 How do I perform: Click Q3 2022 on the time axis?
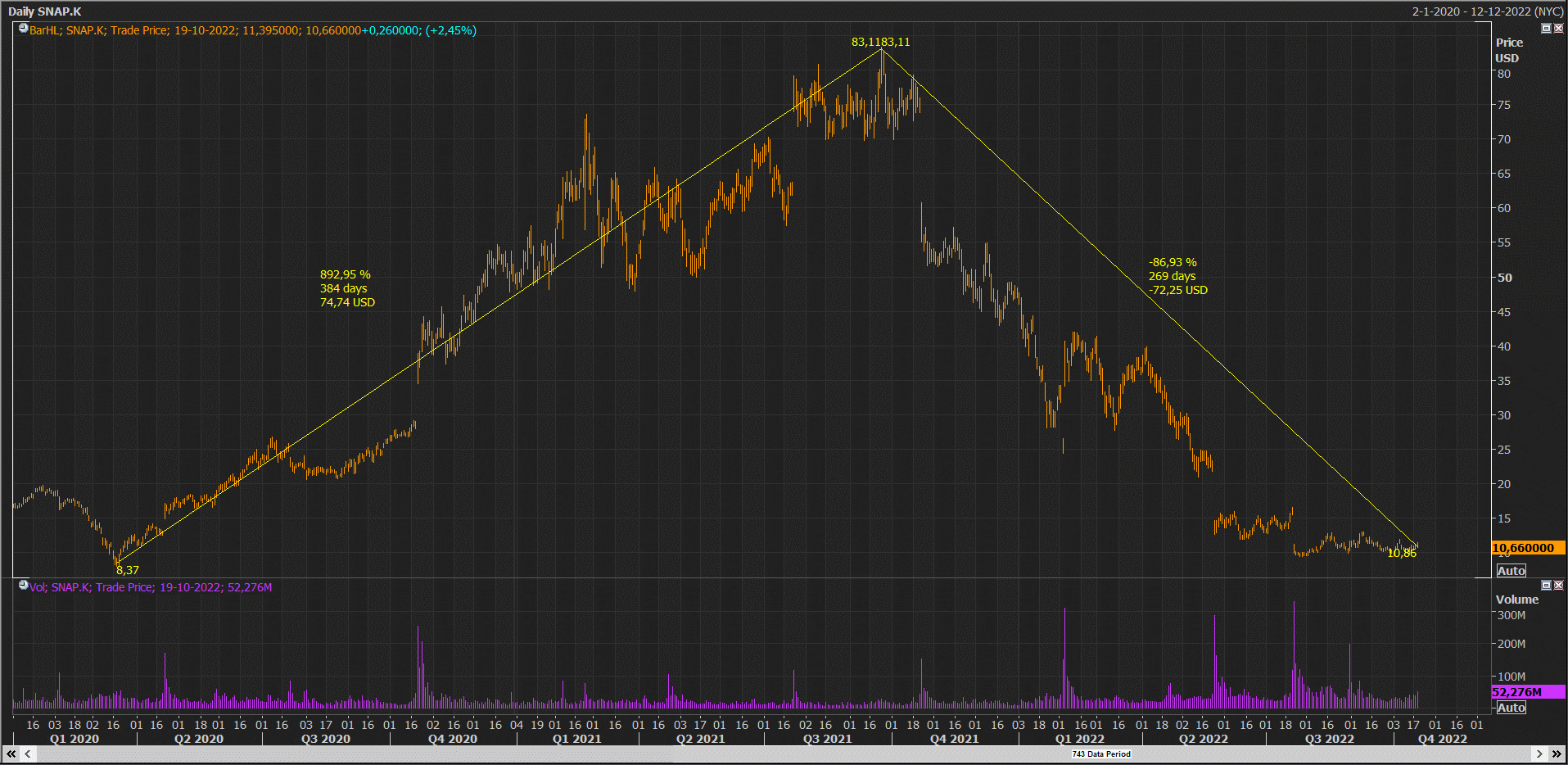[x=1330, y=739]
